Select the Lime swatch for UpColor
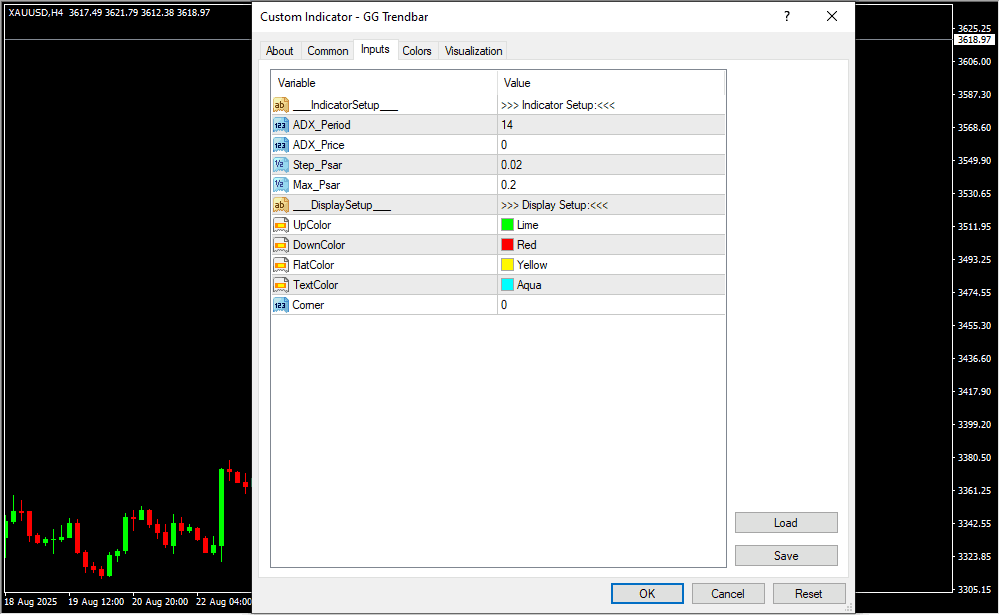Screen dimensions: 1000x615 (x=508, y=225)
